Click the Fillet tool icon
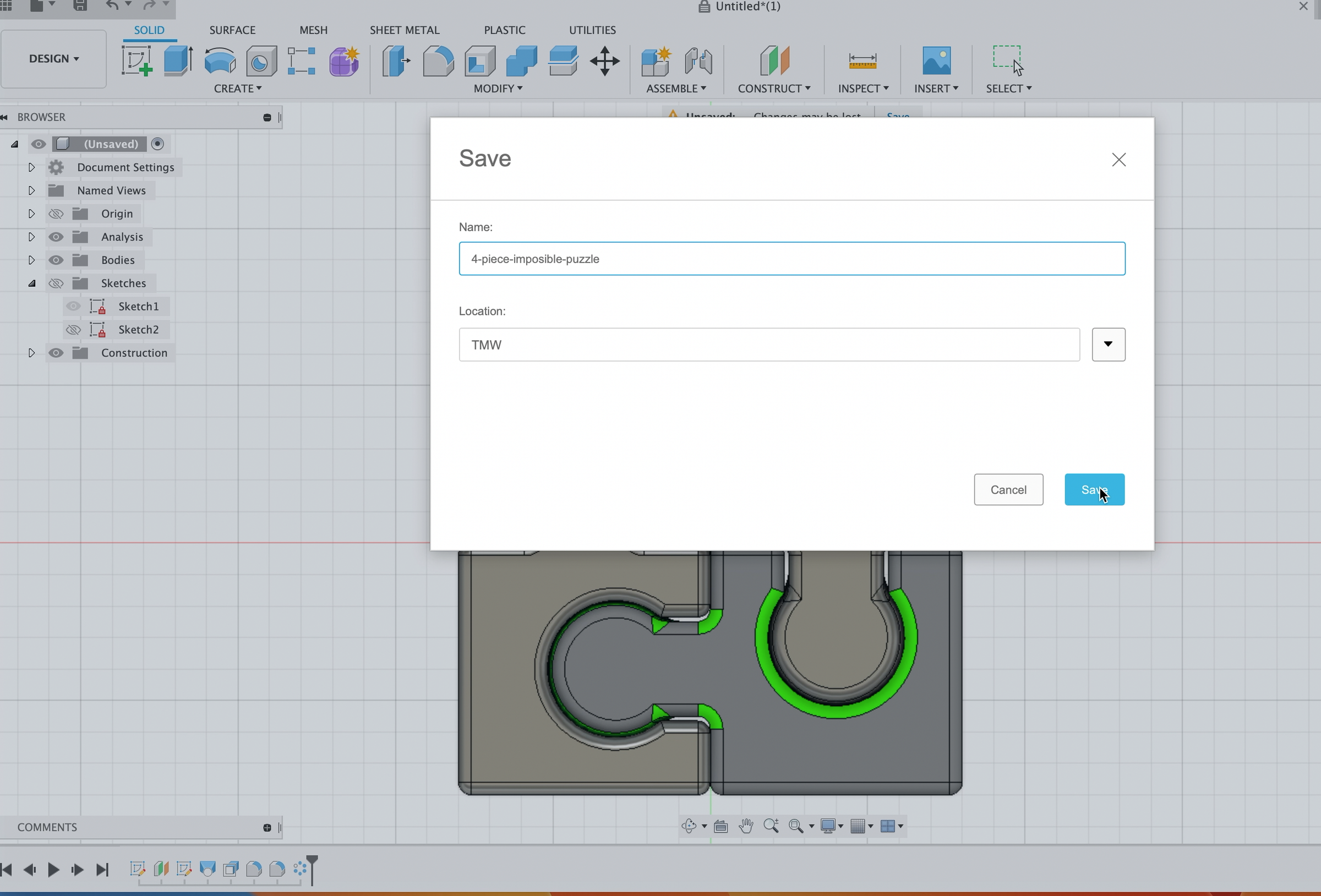This screenshot has height=896, width=1321. 438,61
